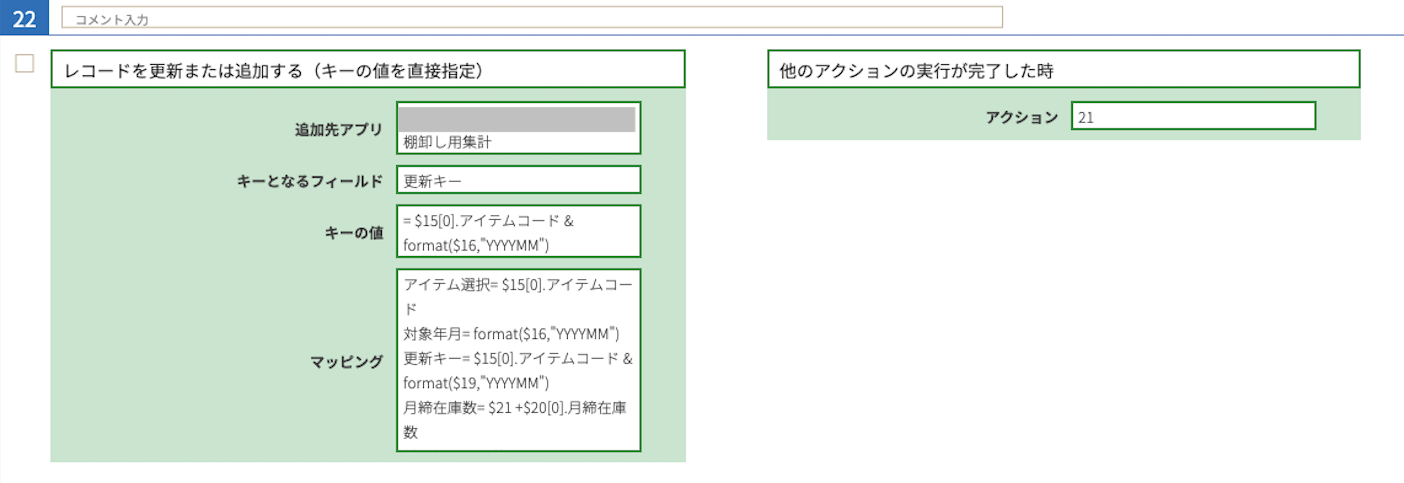
Task: Edit the 棚卸し用集計 target app value
Action: click(518, 143)
